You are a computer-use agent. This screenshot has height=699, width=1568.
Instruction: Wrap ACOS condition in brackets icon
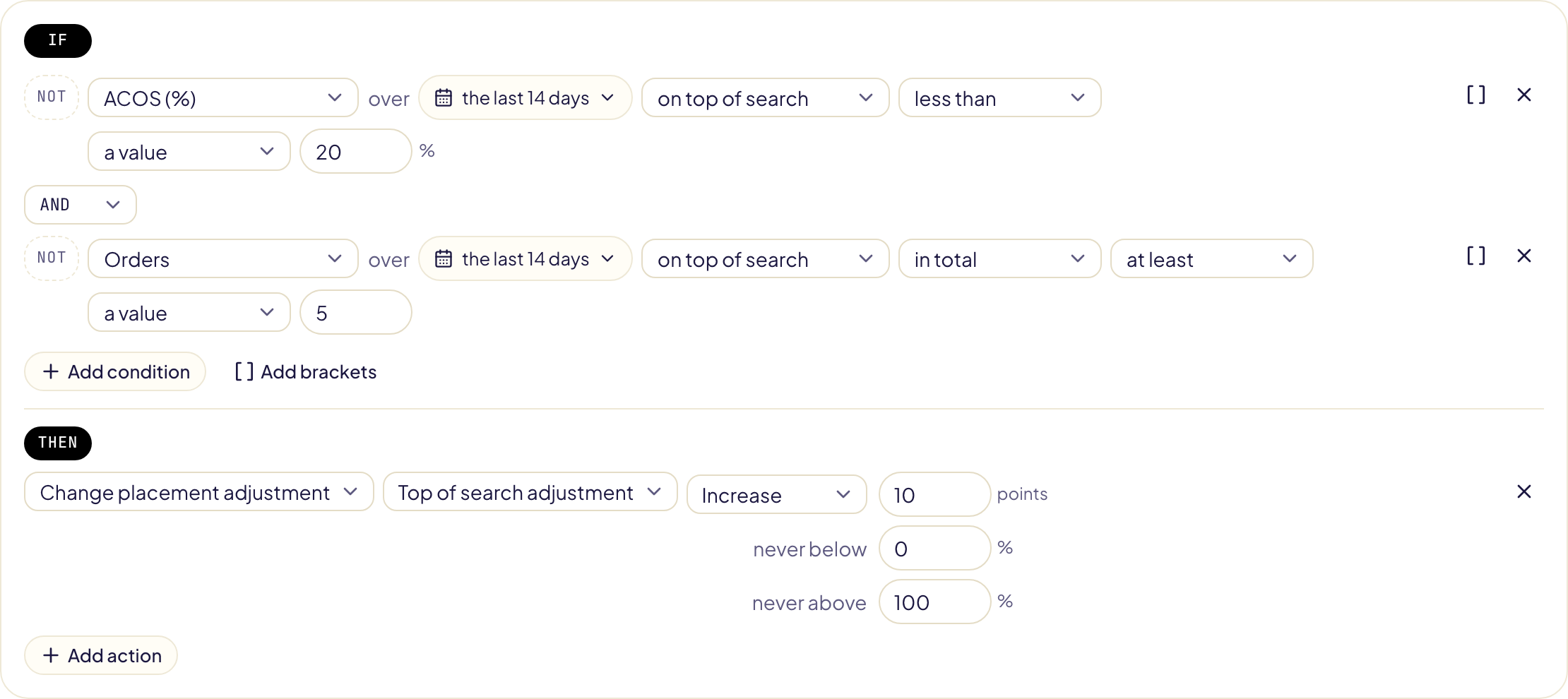tap(1476, 95)
